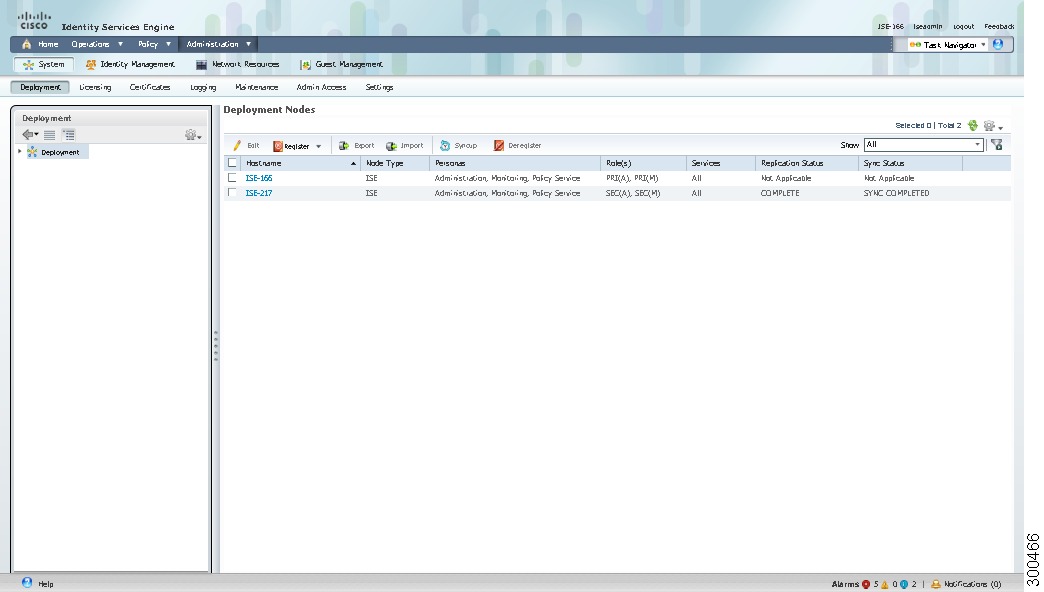Click the green refresh icon
1044x592 pixels.
[x=973, y=125]
